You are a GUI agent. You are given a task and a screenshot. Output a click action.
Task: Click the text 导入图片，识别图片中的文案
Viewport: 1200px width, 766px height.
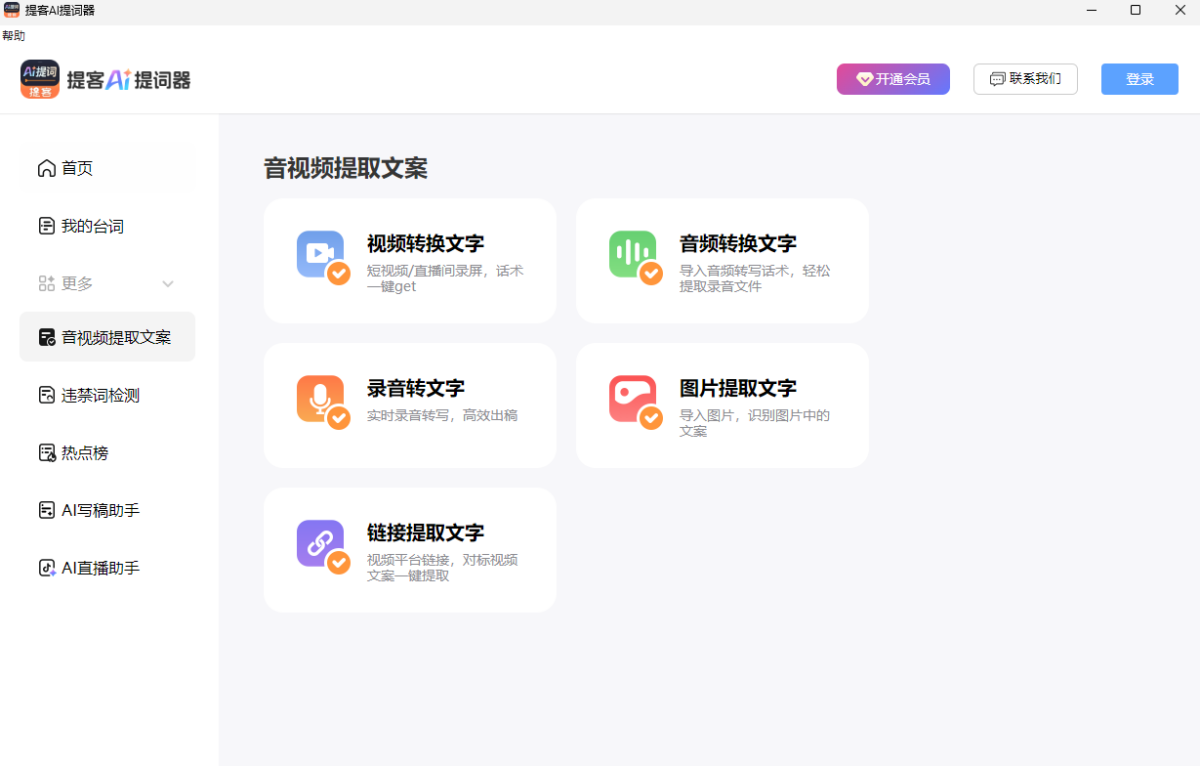coord(755,423)
